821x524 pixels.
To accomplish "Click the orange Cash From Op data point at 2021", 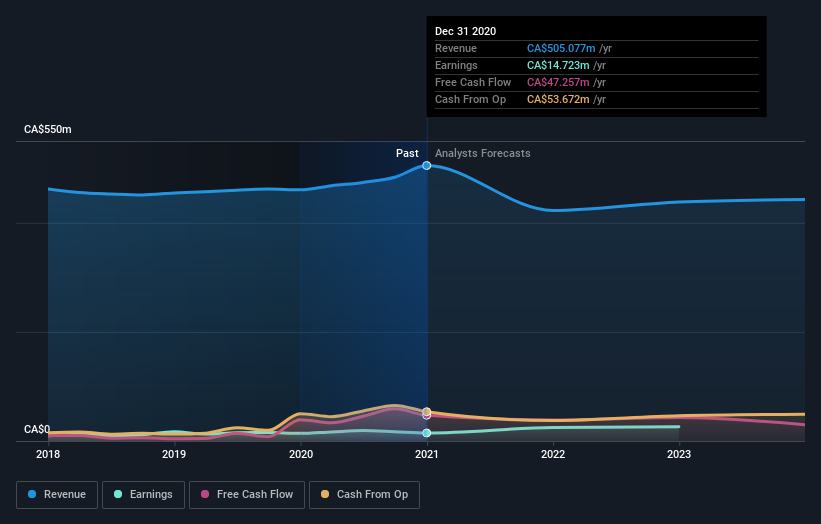I will point(427,411).
